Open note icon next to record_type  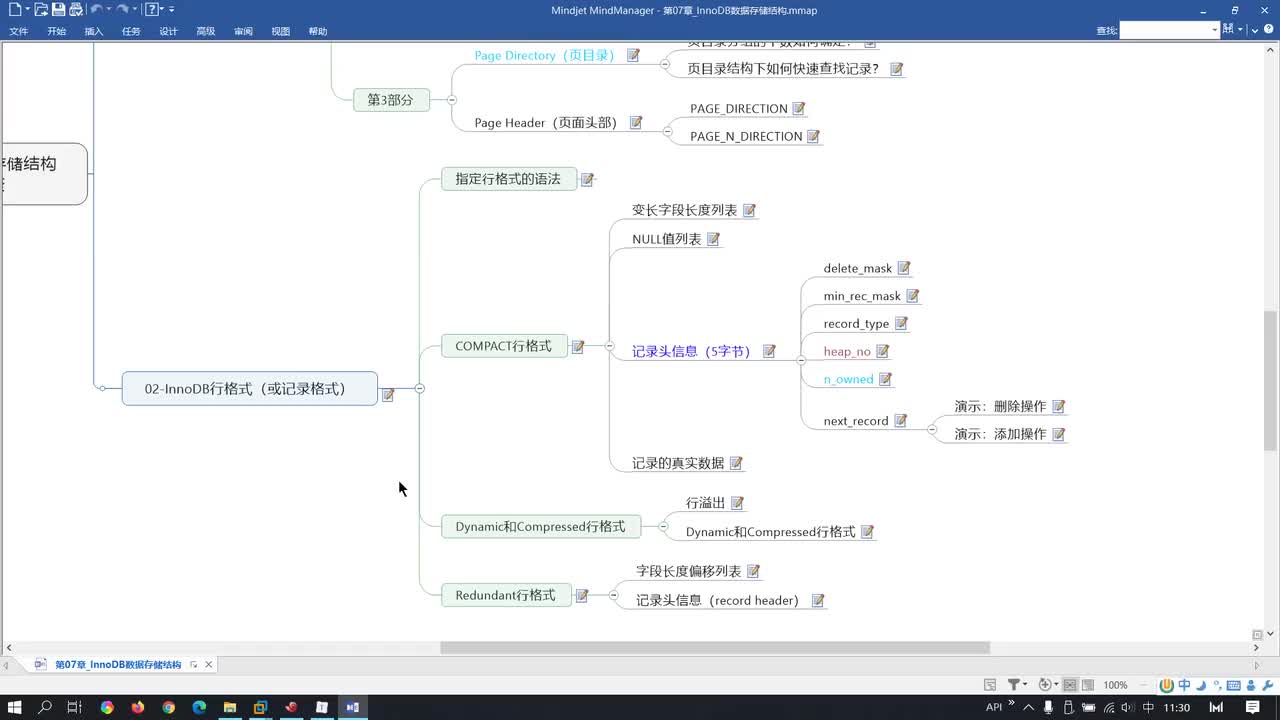coord(901,324)
